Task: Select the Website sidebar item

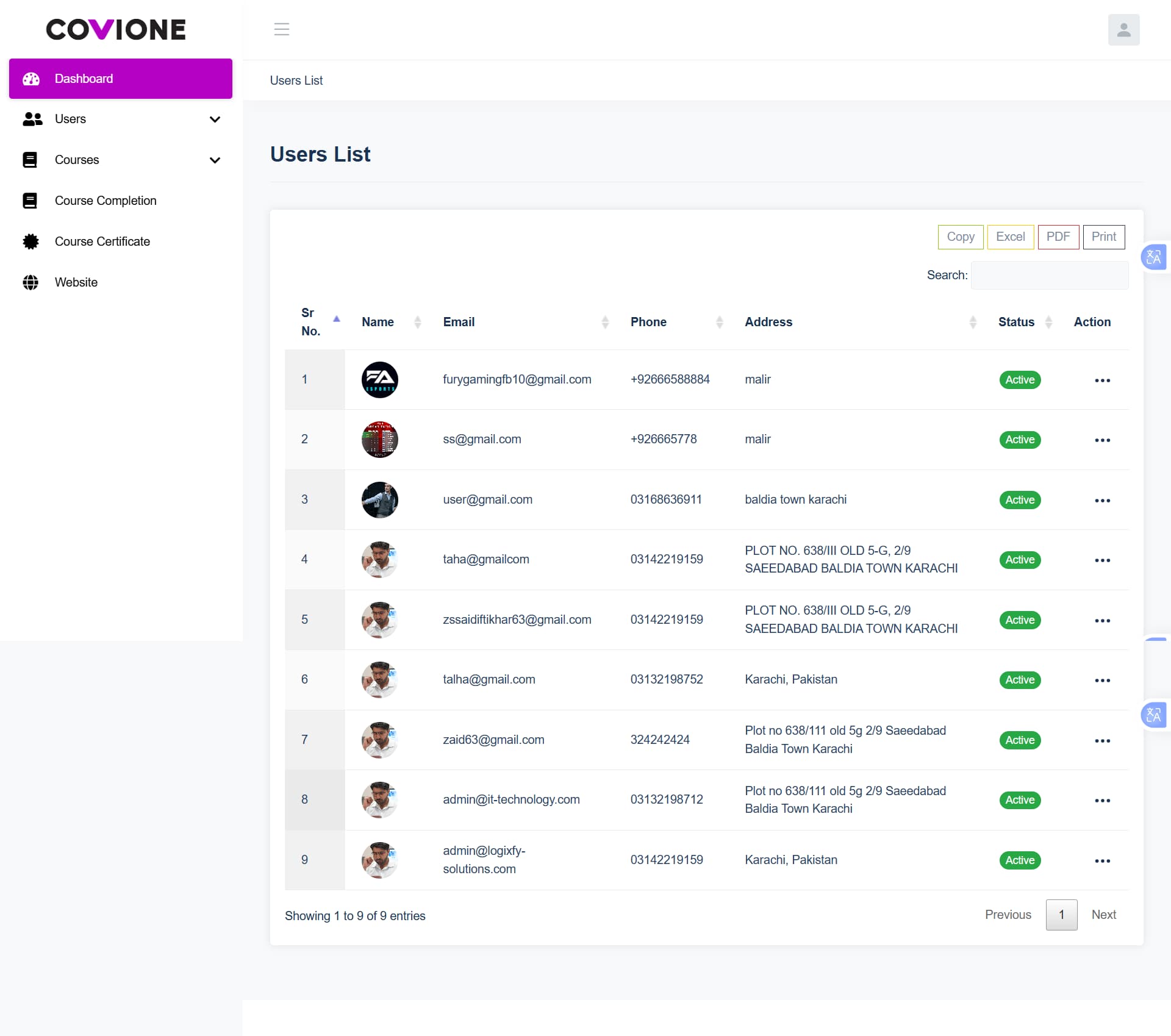Action: (76, 282)
